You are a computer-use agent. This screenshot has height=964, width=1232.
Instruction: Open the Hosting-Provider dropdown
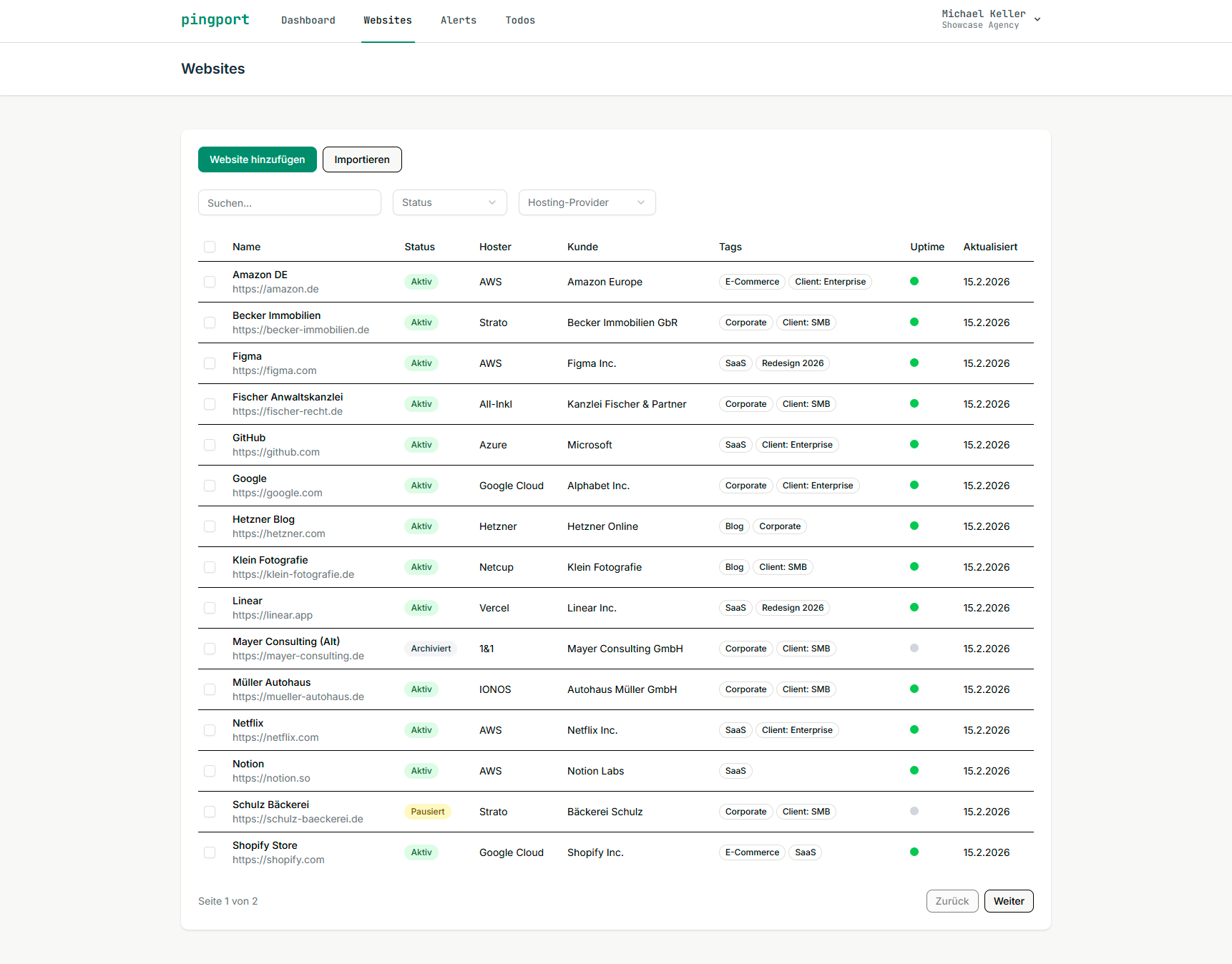tap(587, 202)
